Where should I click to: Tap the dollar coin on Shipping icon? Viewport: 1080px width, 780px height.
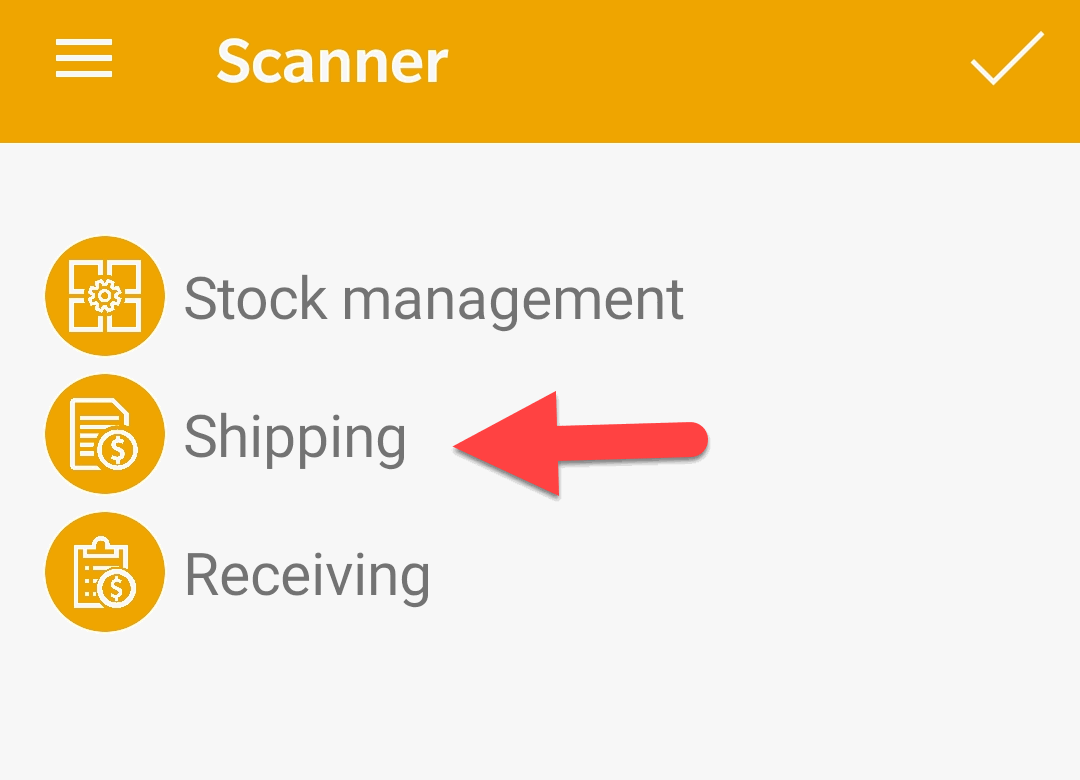[118, 450]
